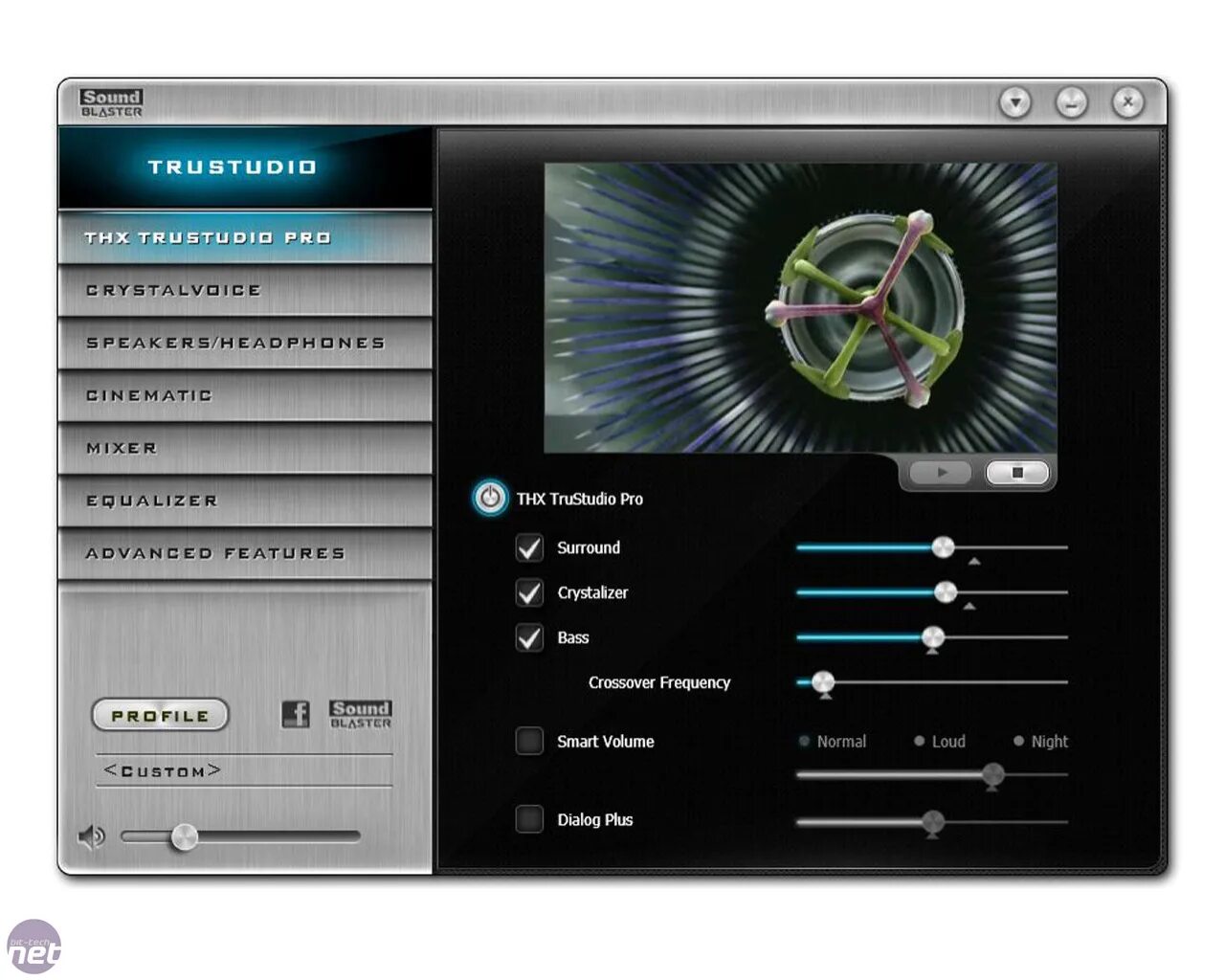
Task: Select the Night smart volume mode
Action: tap(1040, 741)
